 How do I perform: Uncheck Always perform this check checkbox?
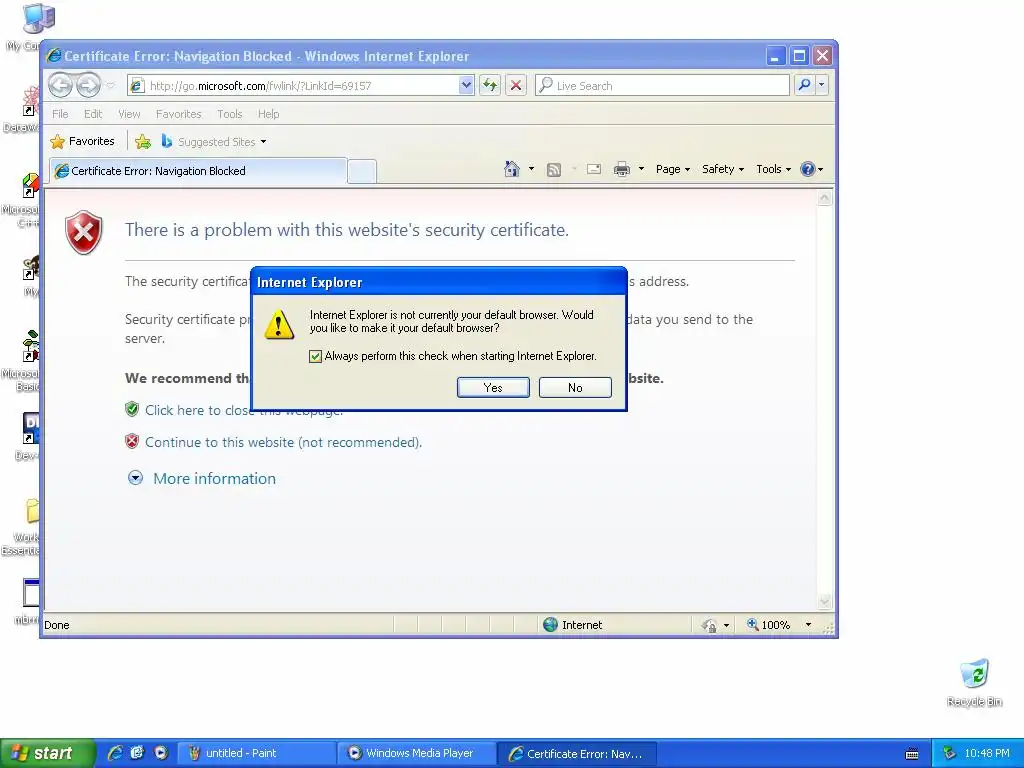pos(315,357)
